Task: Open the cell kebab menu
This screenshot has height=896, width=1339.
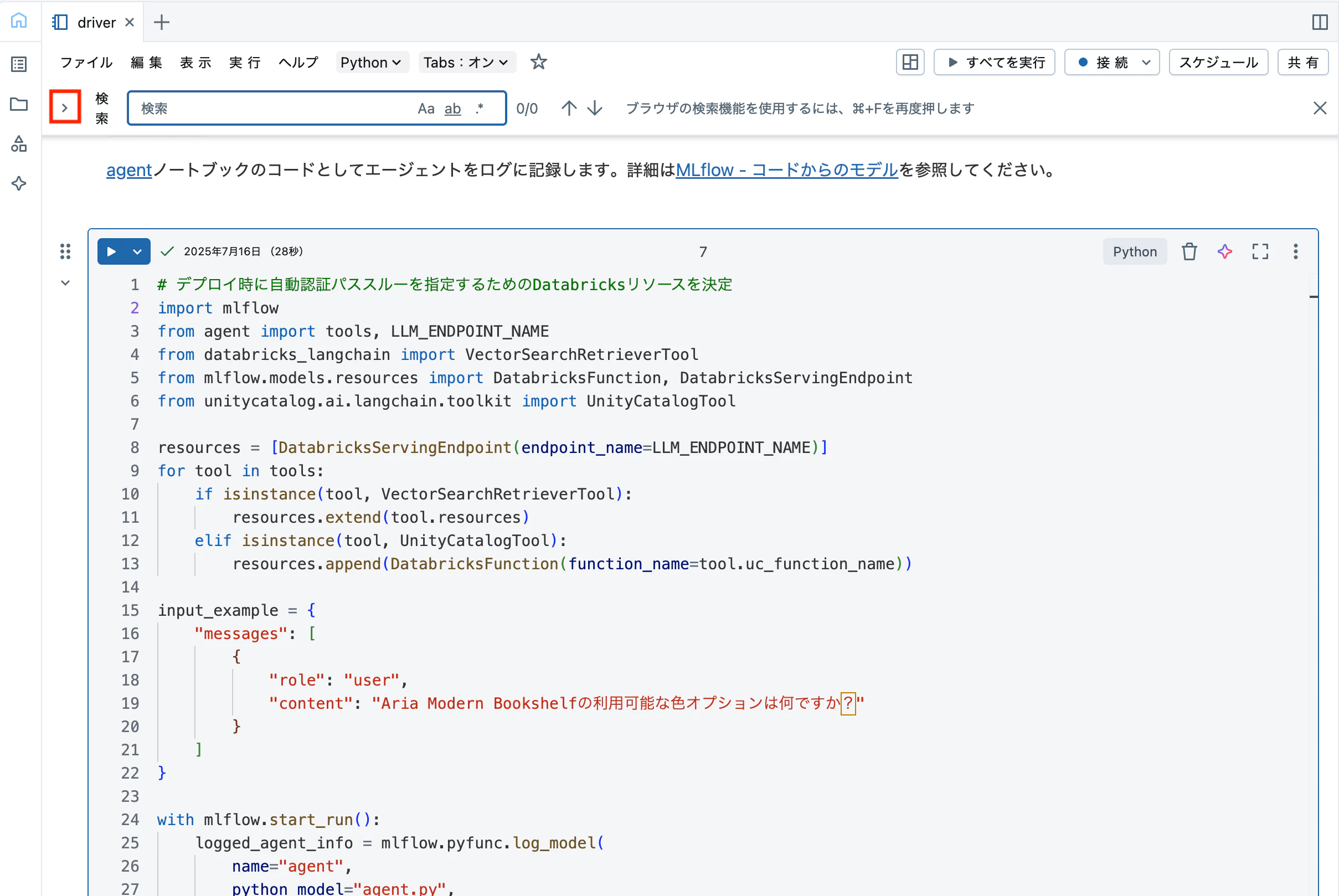Action: coord(1296,251)
